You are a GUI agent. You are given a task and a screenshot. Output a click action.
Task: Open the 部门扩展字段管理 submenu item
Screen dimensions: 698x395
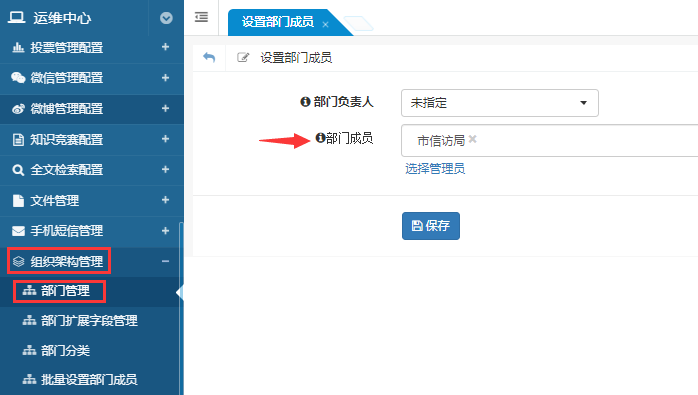pos(89,321)
